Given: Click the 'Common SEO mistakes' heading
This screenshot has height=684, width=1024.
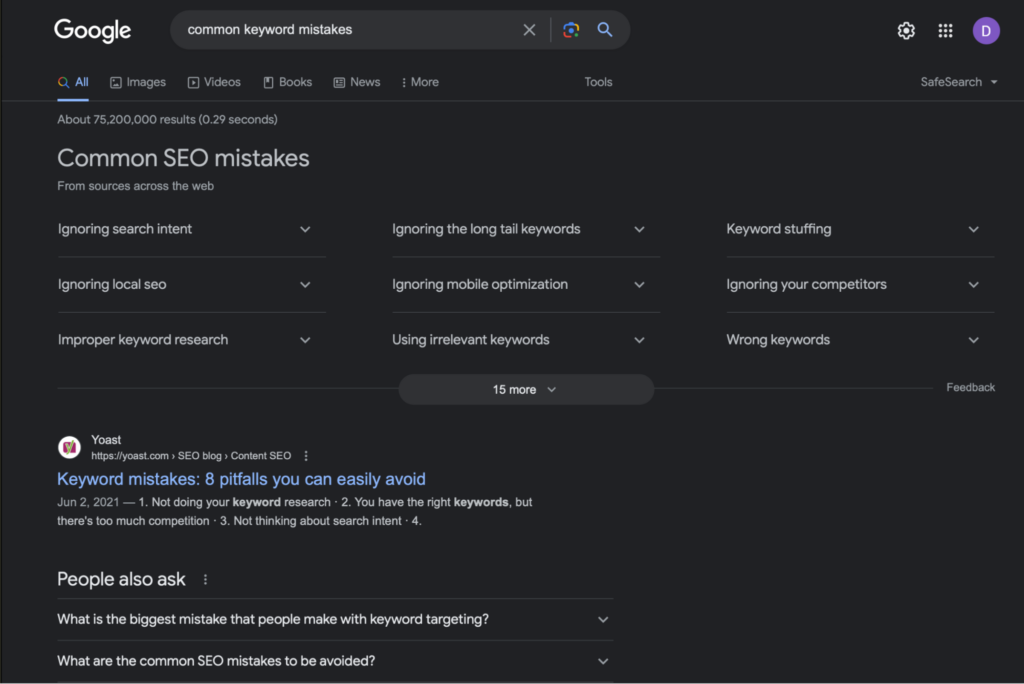Looking at the screenshot, I should click(x=183, y=158).
